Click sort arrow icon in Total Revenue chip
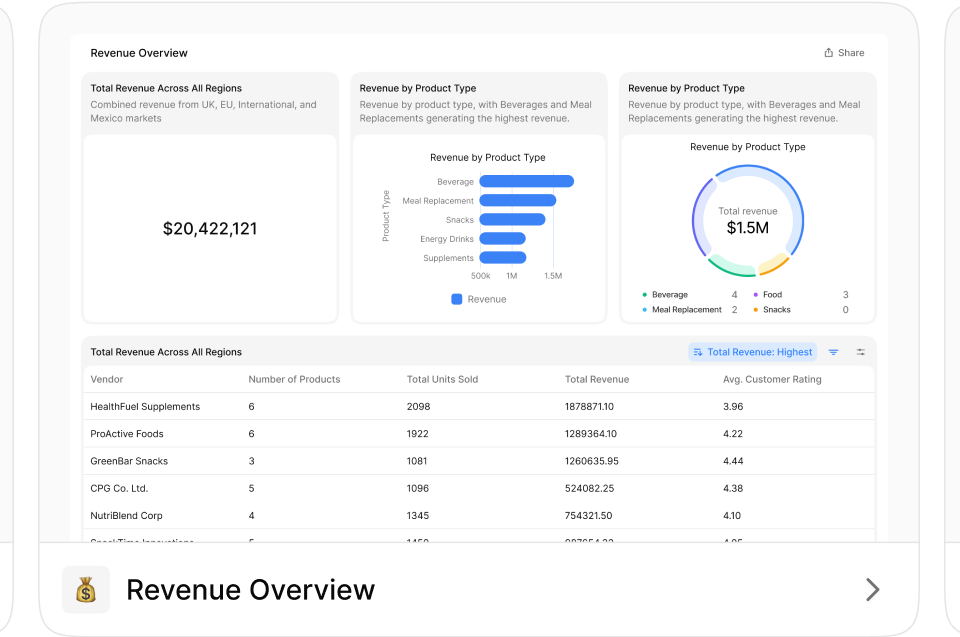 (x=697, y=352)
